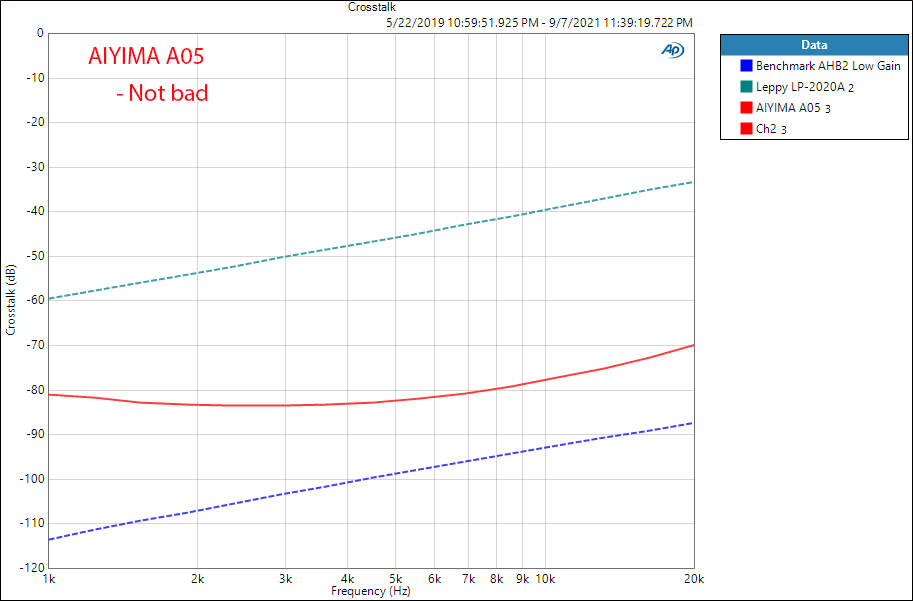Image resolution: width=913 pixels, height=601 pixels.
Task: Click the teal dashed Leppy crosstalk curve
Action: click(x=371, y=241)
